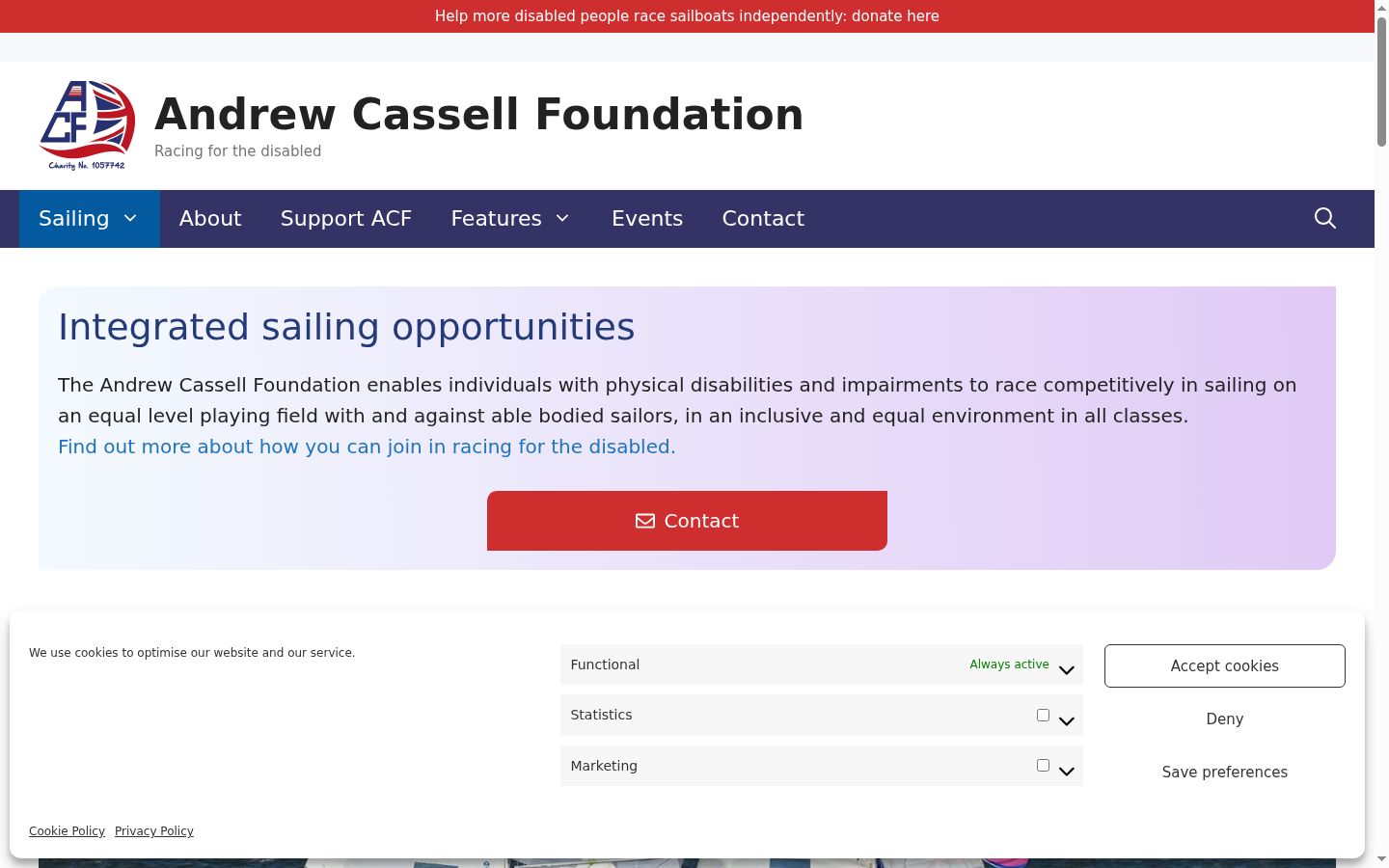Viewport: 1389px width, 868px height.
Task: Open the Support ACF menu item
Action: (346, 219)
